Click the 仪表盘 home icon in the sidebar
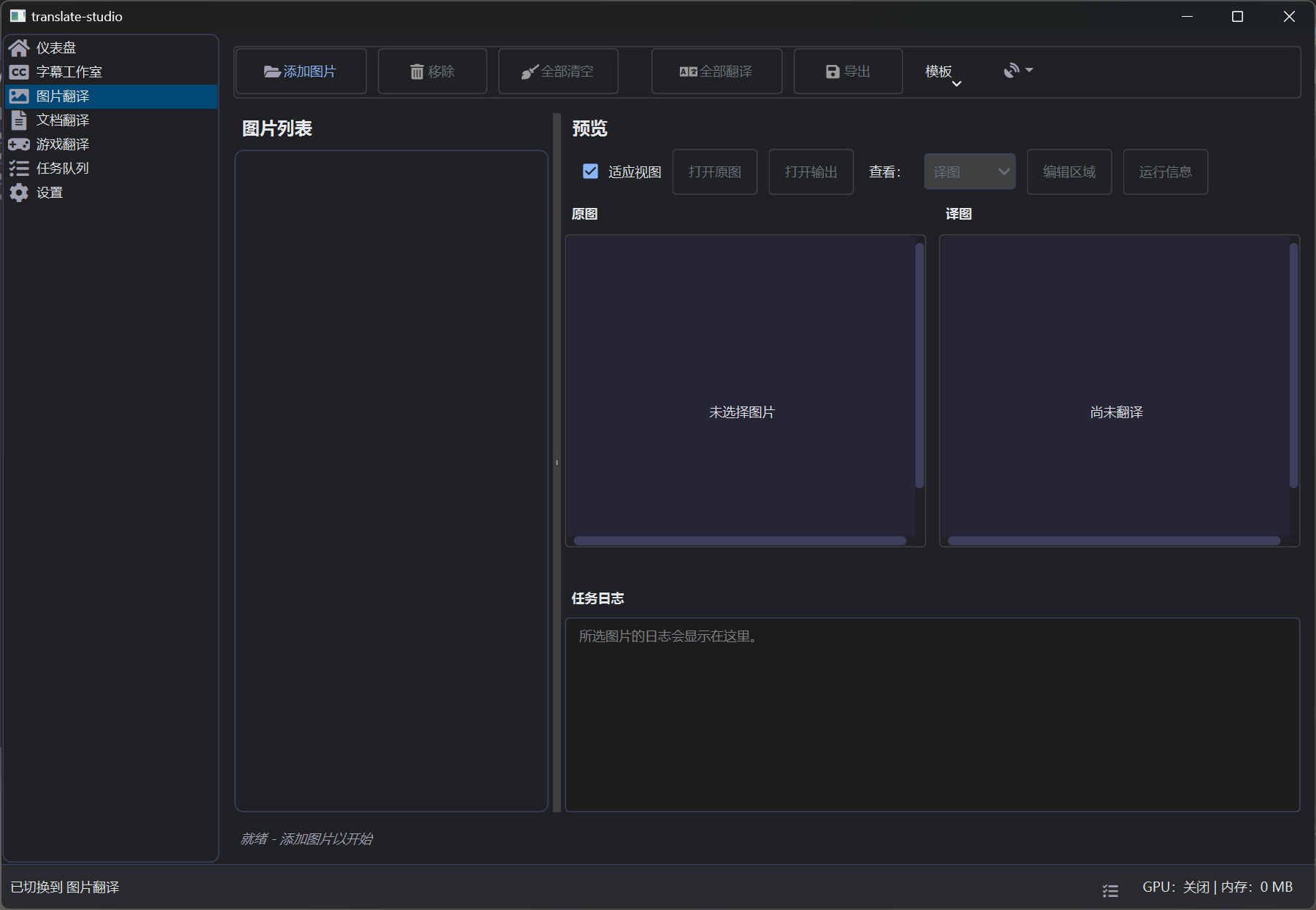 coord(18,47)
